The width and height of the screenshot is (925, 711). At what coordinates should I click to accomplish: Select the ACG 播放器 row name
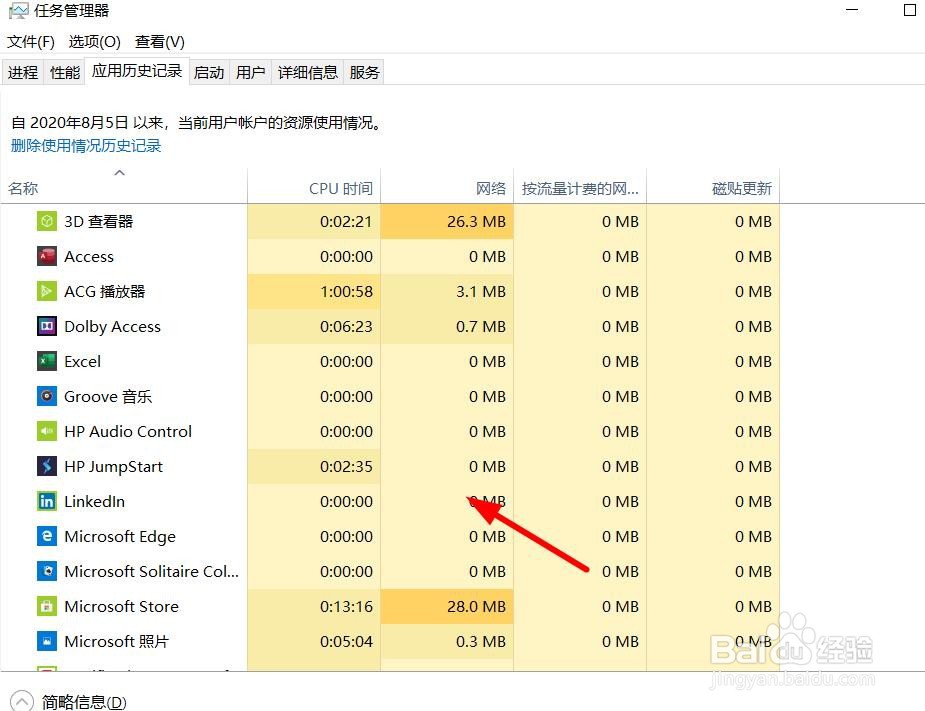pyautogui.click(x=104, y=291)
